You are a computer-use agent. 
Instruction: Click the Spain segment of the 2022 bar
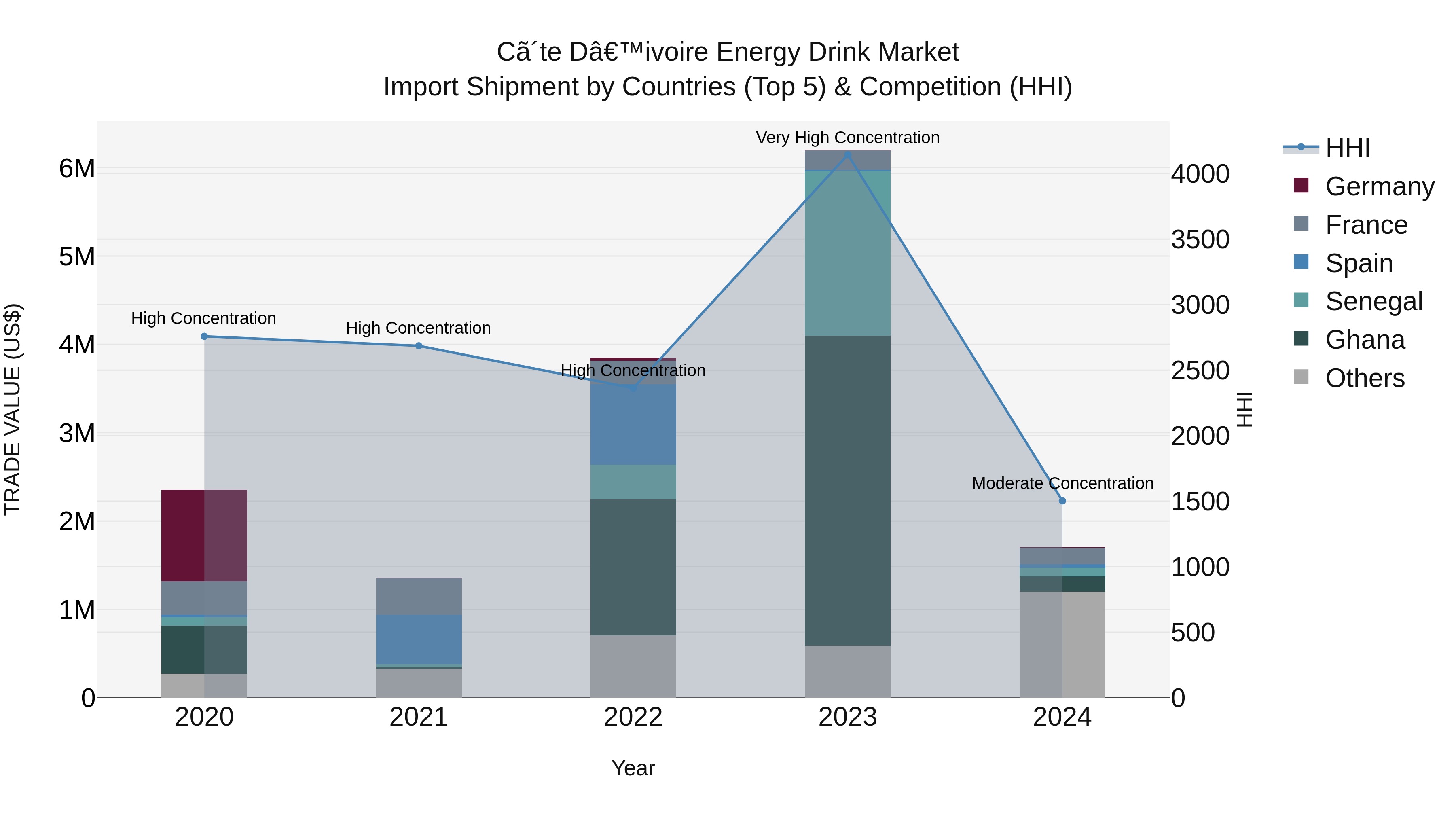tap(633, 425)
